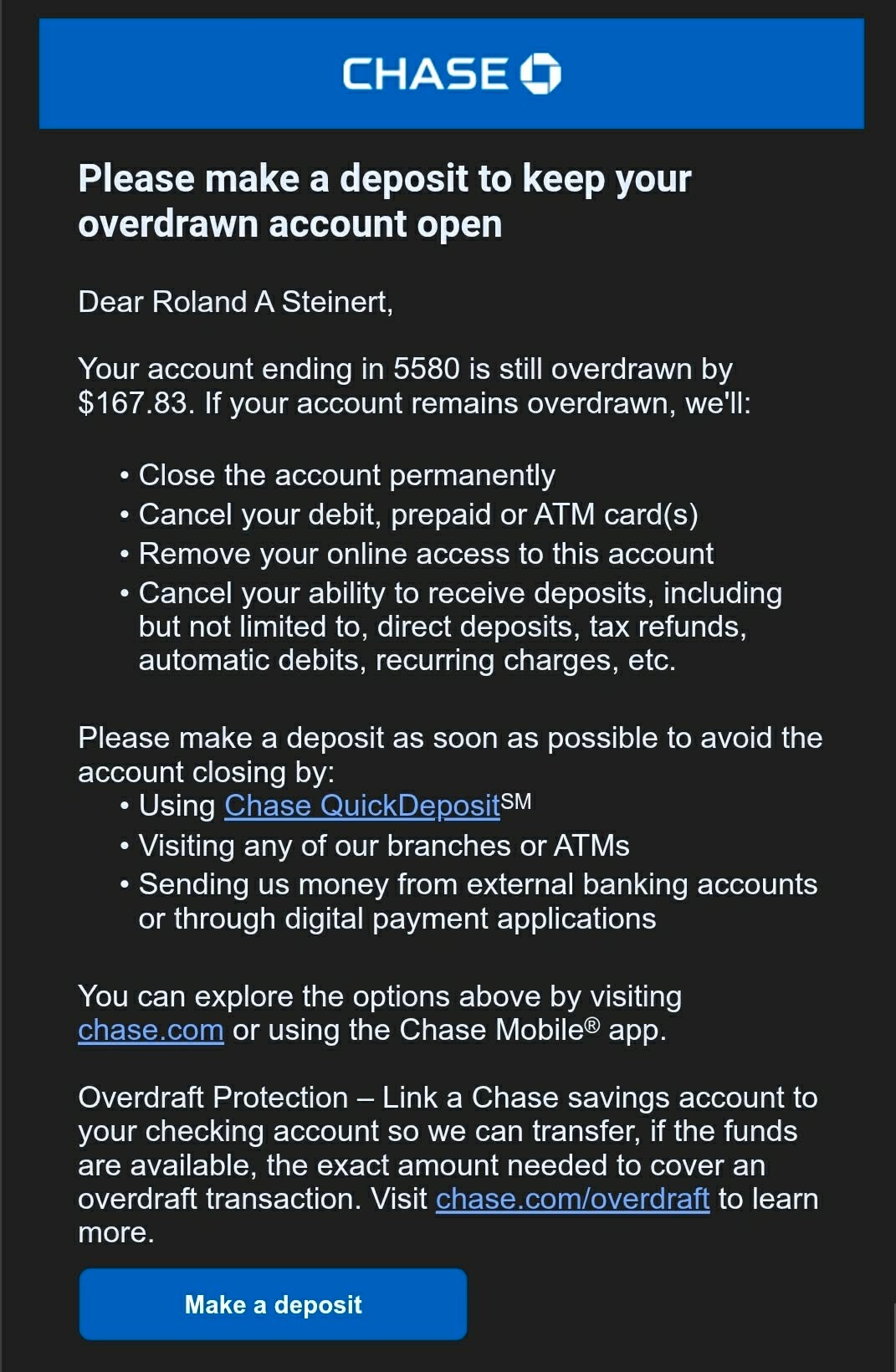896x1372 pixels.
Task: Click the CHASE wordmark in the header
Action: (425, 74)
